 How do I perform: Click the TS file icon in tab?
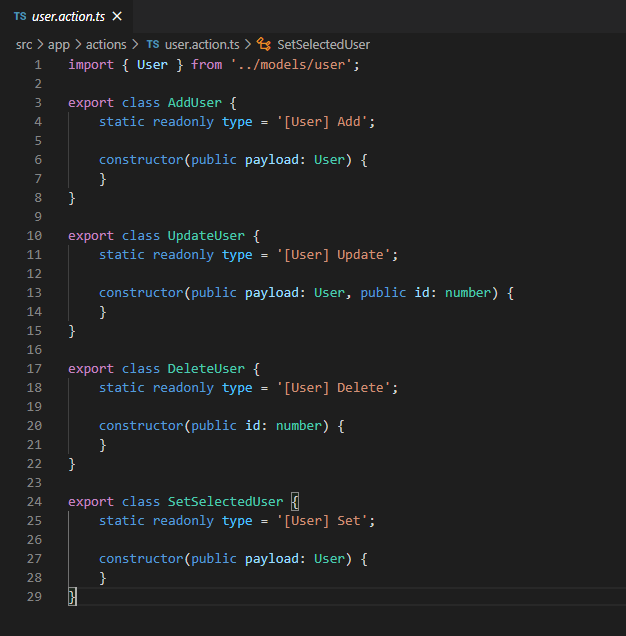pyautogui.click(x=20, y=16)
